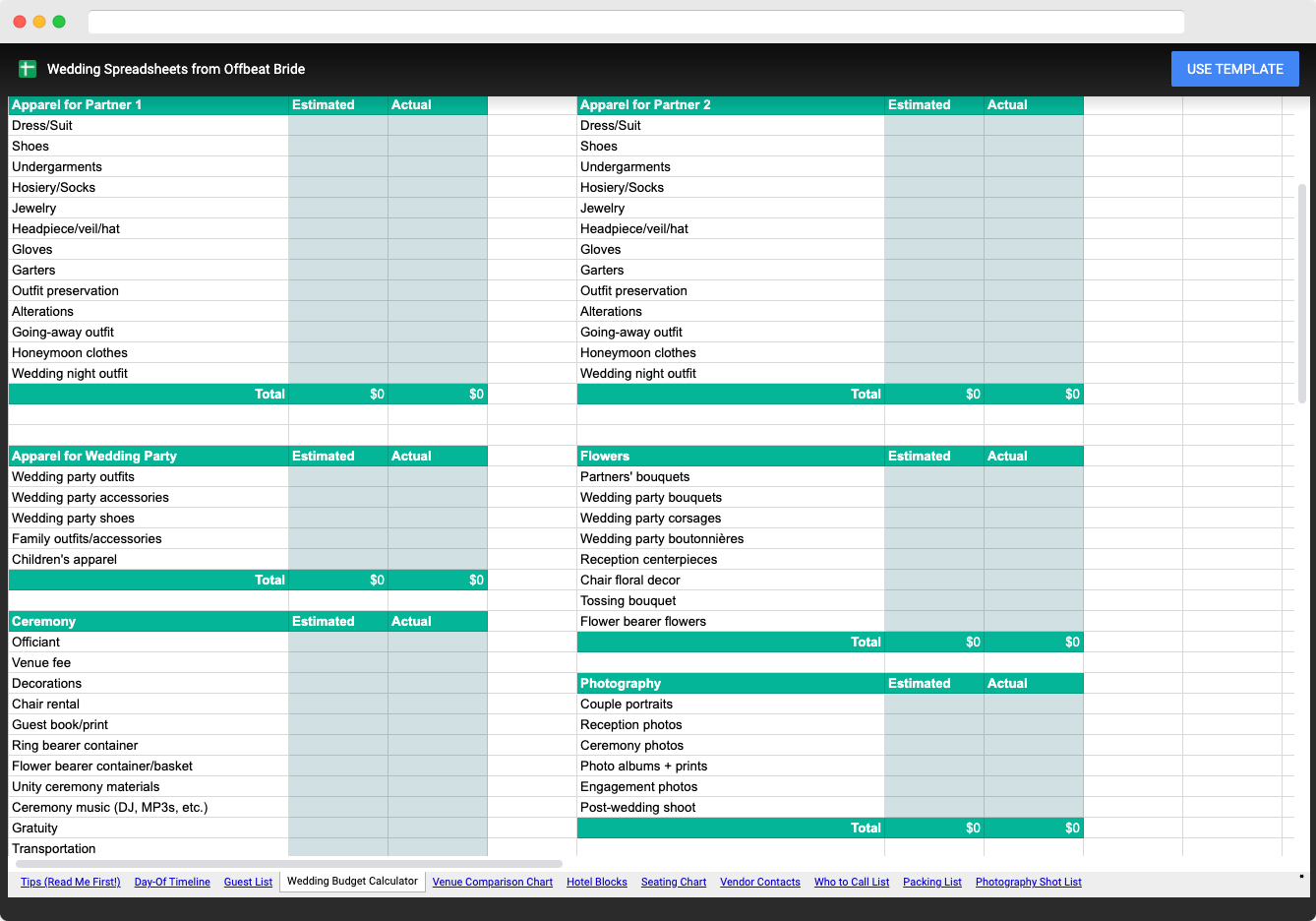
Task: Click the Google Sheets logo icon
Action: [x=27, y=69]
